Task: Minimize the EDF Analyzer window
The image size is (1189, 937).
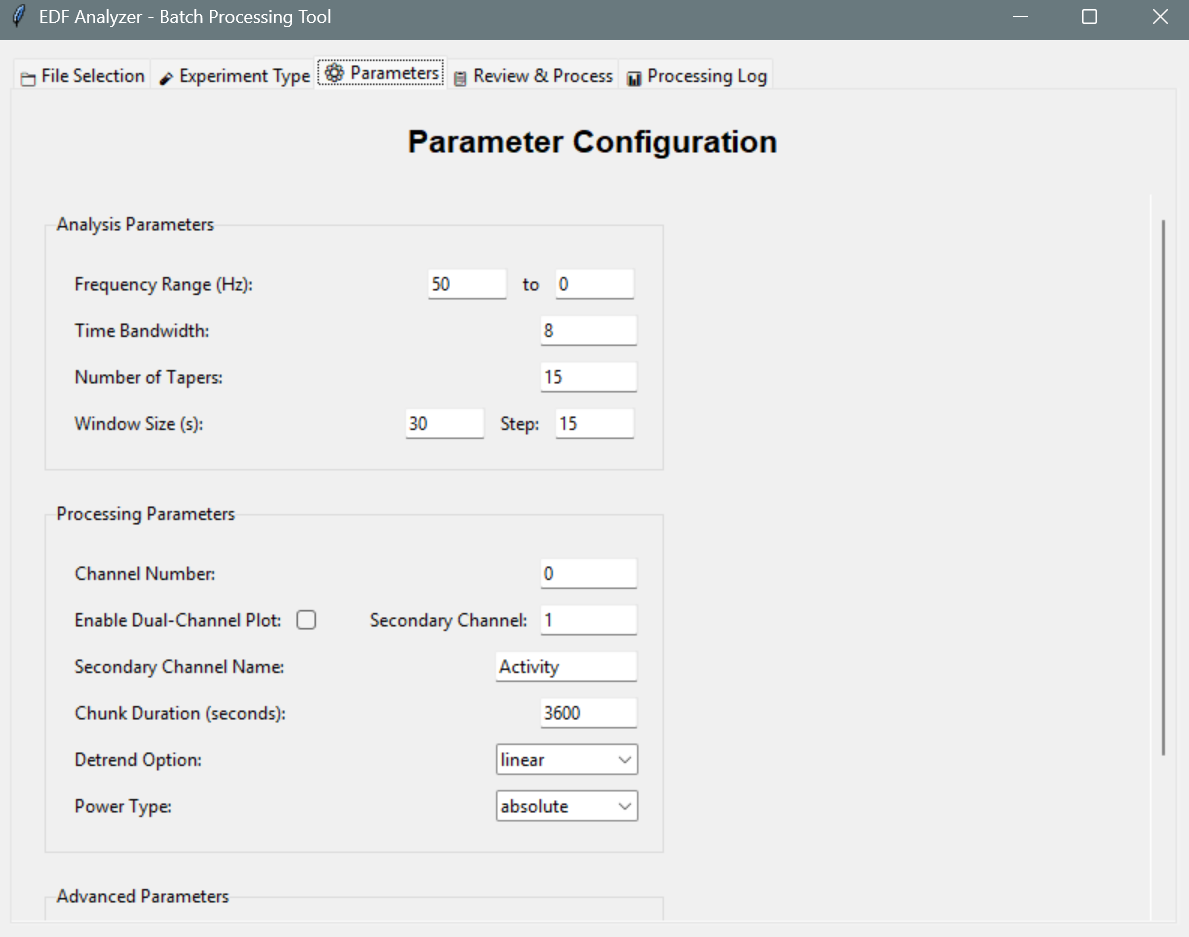Action: [x=1021, y=17]
